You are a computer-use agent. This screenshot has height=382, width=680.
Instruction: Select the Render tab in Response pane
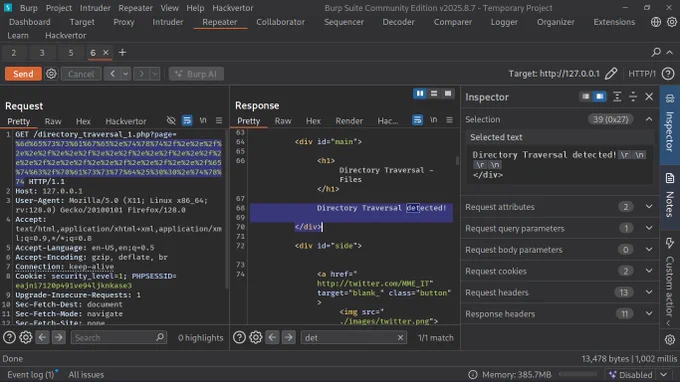tap(349, 121)
